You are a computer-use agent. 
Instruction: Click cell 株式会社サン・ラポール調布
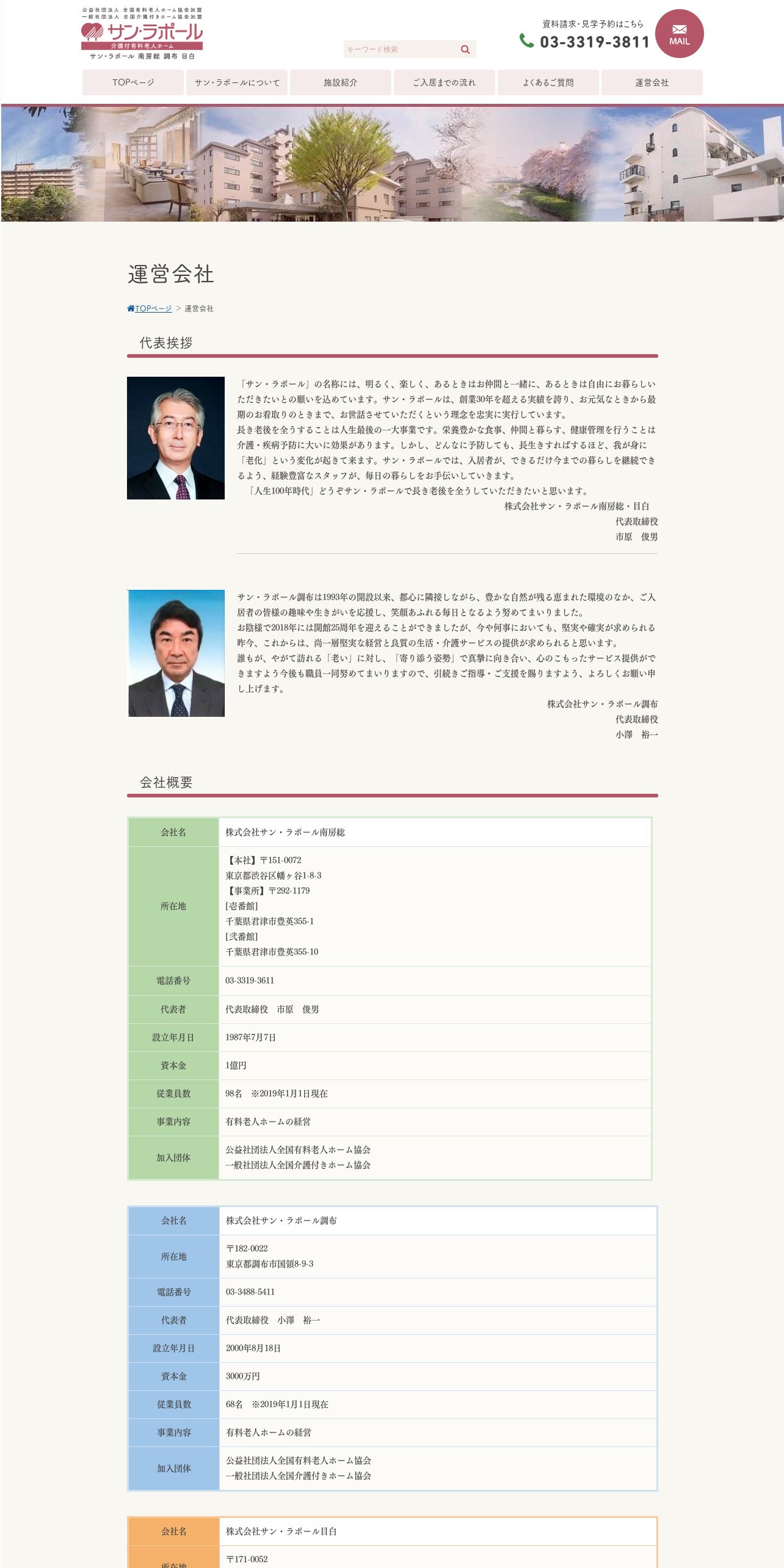point(438,1221)
